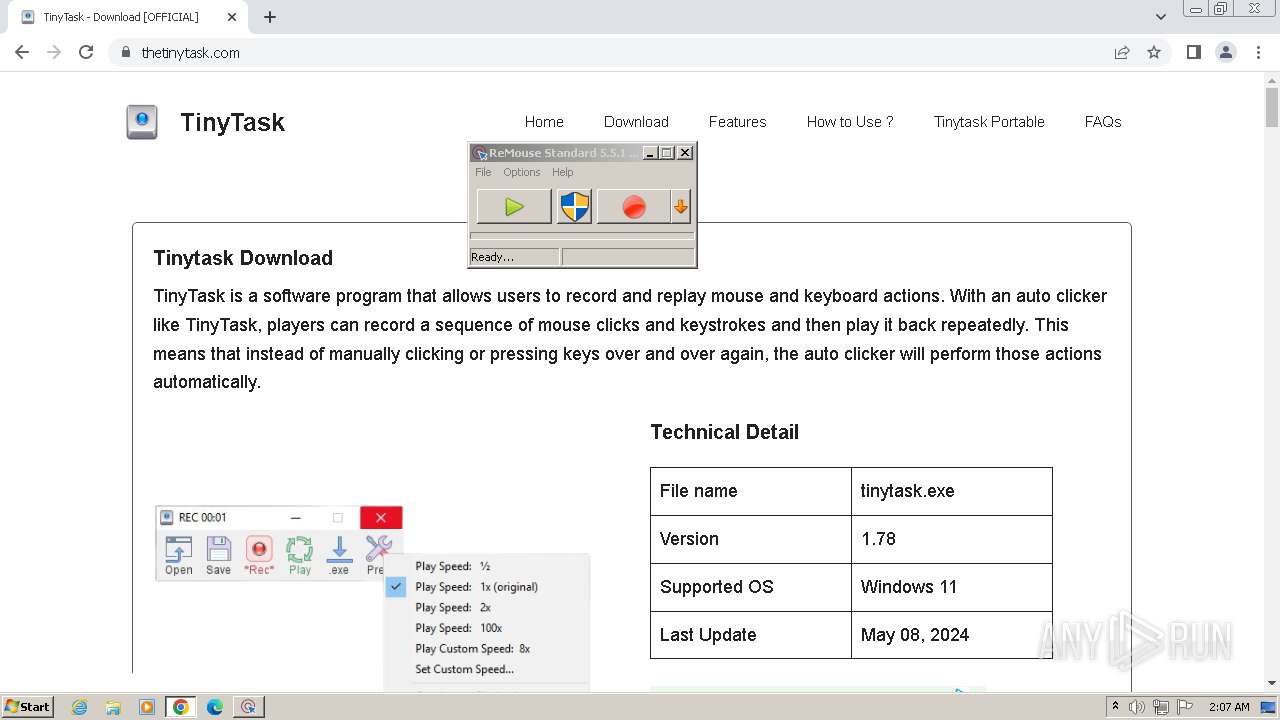The width and height of the screenshot is (1280, 720).
Task: Open a new tab with plus button
Action: pyautogui.click(x=270, y=17)
